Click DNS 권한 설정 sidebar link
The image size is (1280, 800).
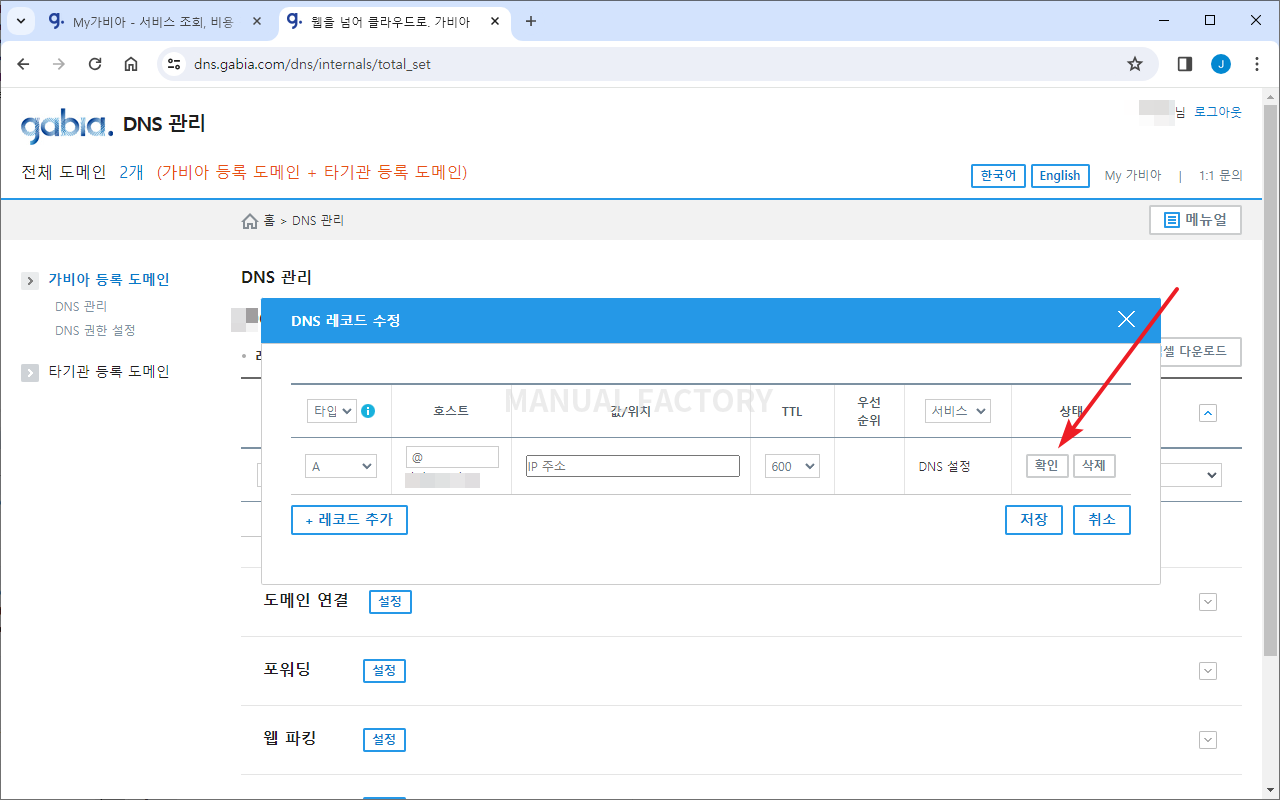tap(95, 331)
